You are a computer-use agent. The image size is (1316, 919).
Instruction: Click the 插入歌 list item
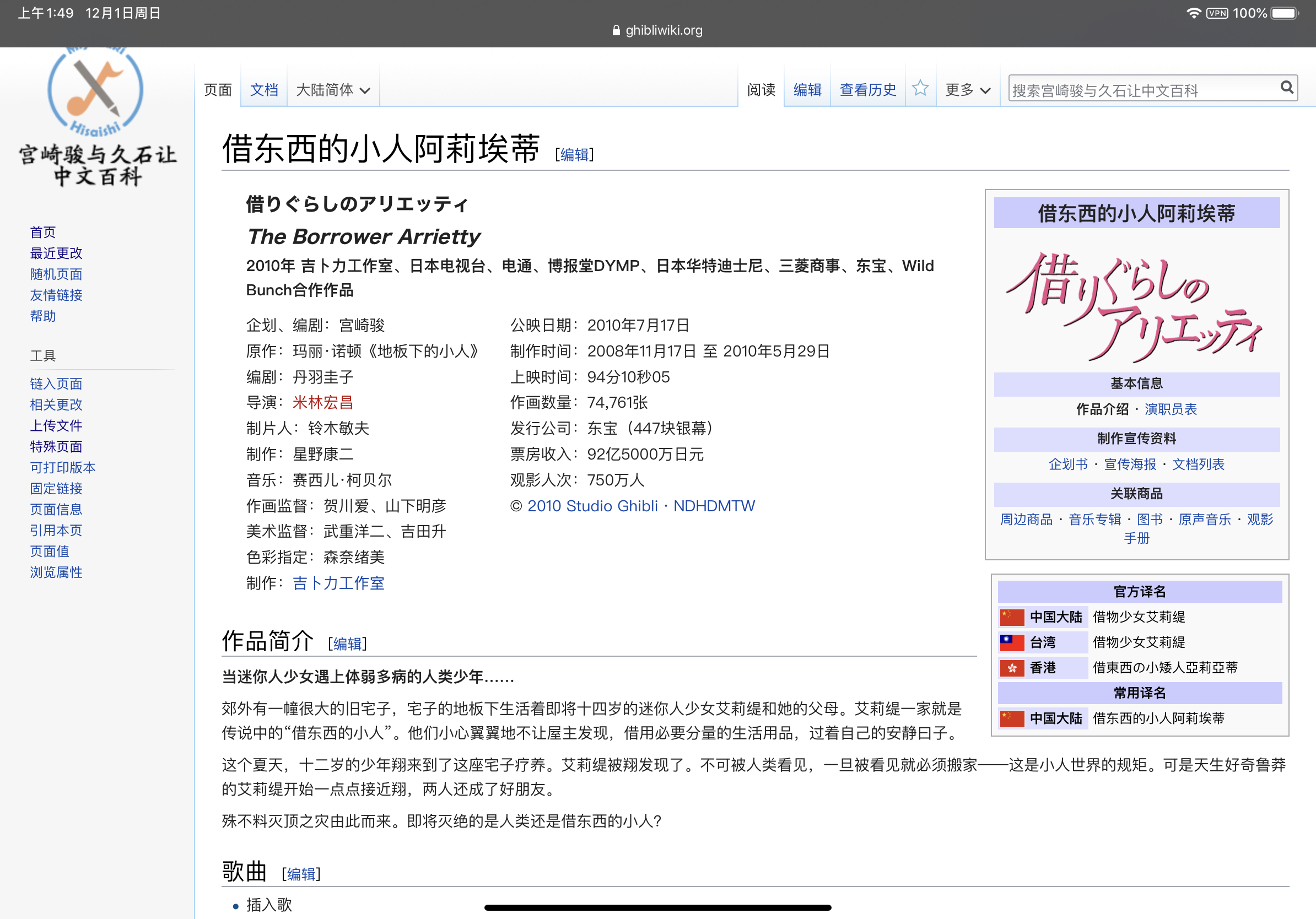tap(269, 905)
